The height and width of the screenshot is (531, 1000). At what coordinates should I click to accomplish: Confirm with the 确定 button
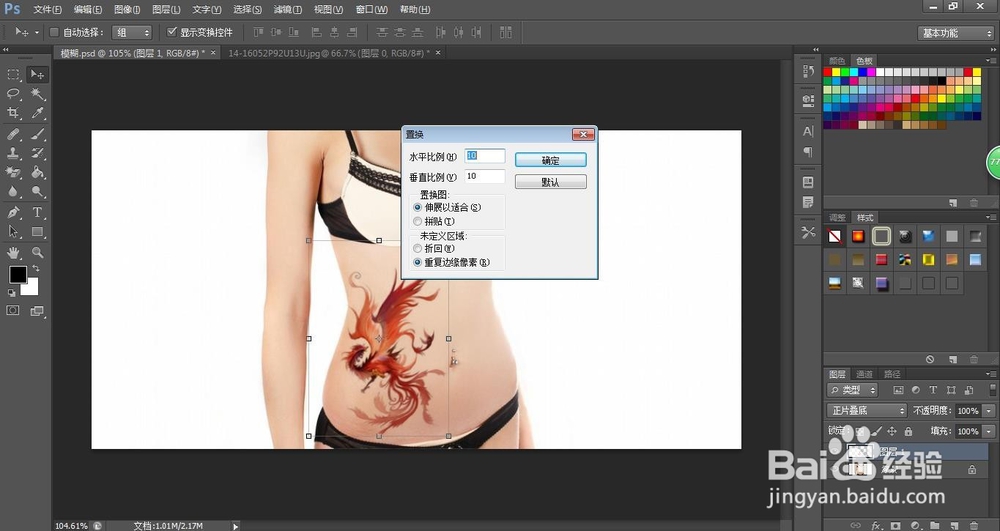tap(550, 161)
